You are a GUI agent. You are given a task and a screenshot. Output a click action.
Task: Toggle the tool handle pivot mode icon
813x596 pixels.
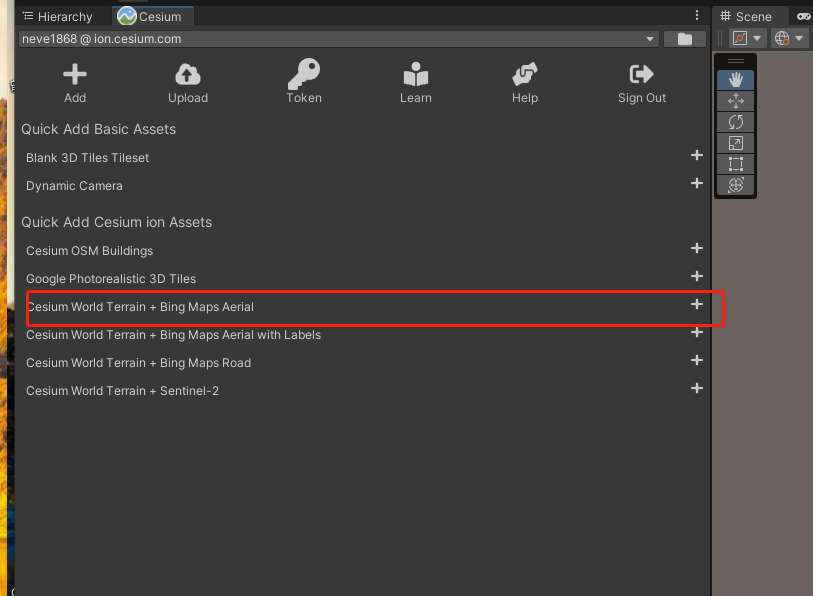[740, 38]
